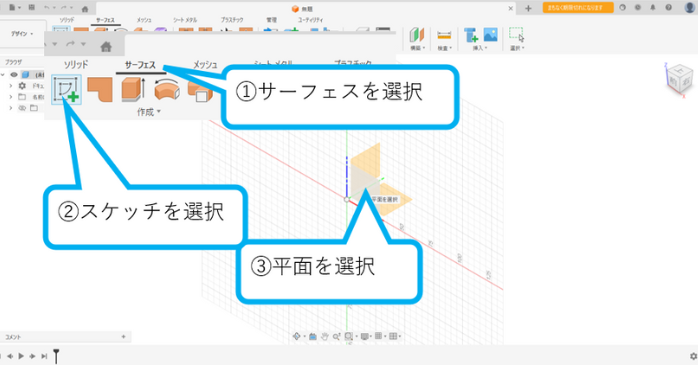This screenshot has height=365, width=698.
Task: Expand the named views folder row
Action: click(x=11, y=97)
